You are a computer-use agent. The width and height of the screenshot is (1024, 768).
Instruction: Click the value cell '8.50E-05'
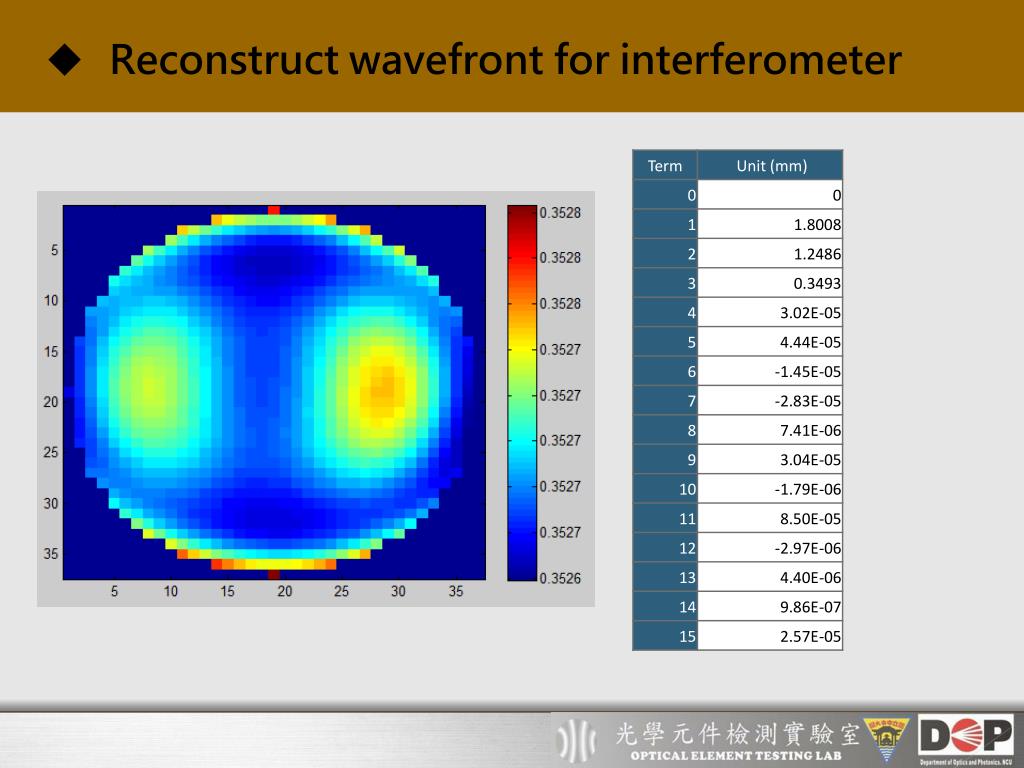click(x=771, y=518)
